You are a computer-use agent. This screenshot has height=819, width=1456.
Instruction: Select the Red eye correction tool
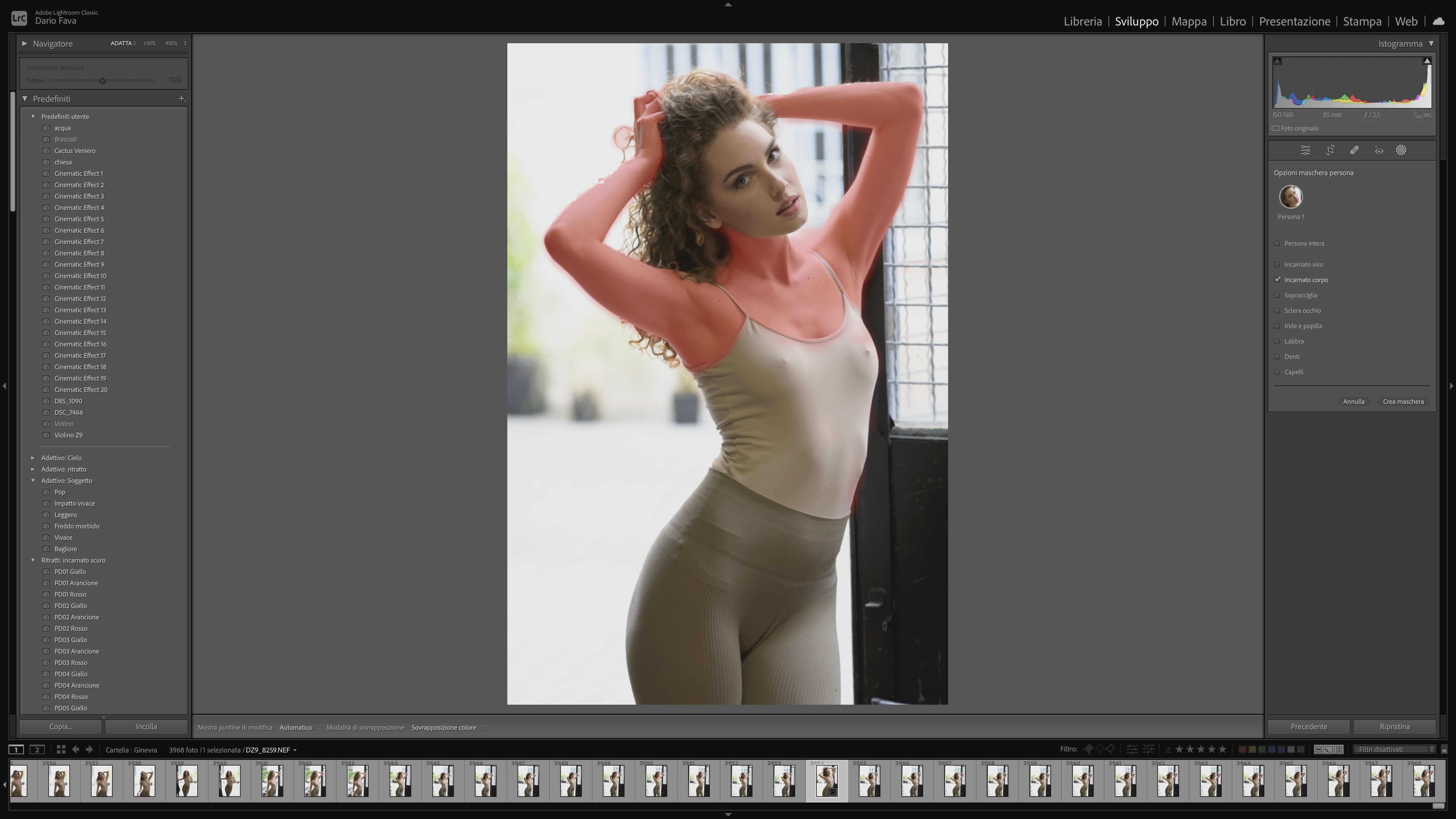click(1379, 150)
